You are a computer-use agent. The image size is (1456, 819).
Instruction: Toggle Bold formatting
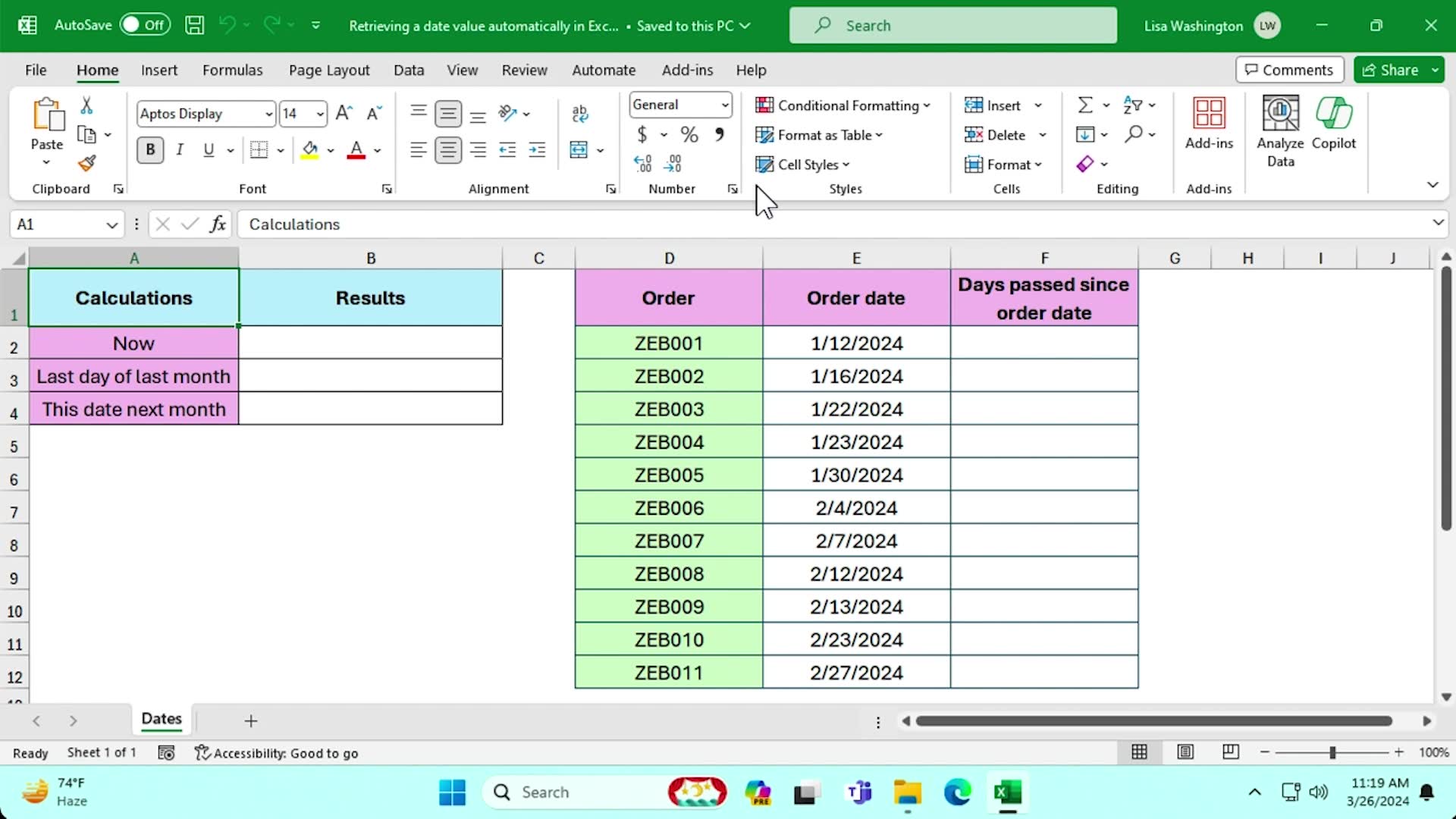coord(150,150)
